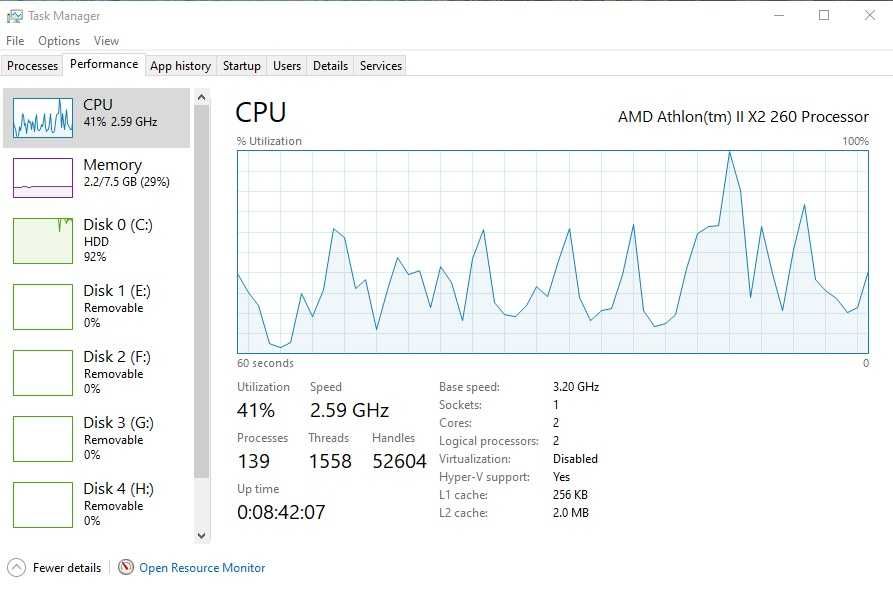This screenshot has width=893, height=591.
Task: Open the Options menu
Action: pos(59,41)
